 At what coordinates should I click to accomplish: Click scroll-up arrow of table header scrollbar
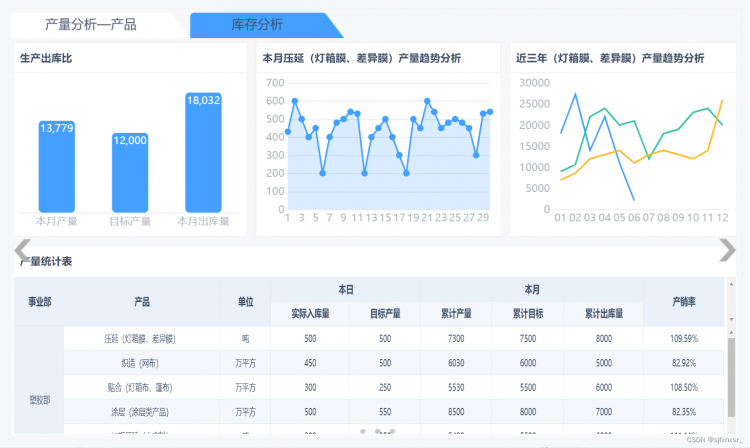731,284
